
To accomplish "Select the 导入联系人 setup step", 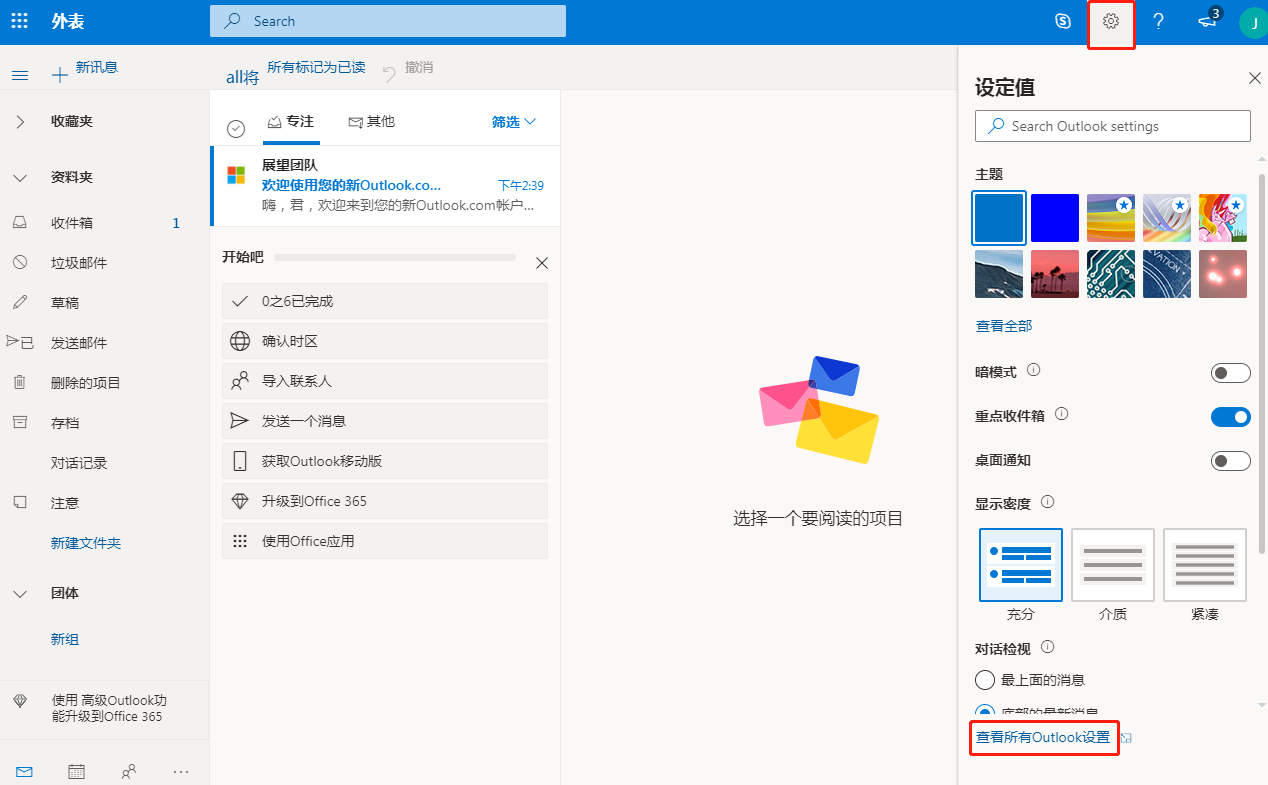I will [385, 381].
